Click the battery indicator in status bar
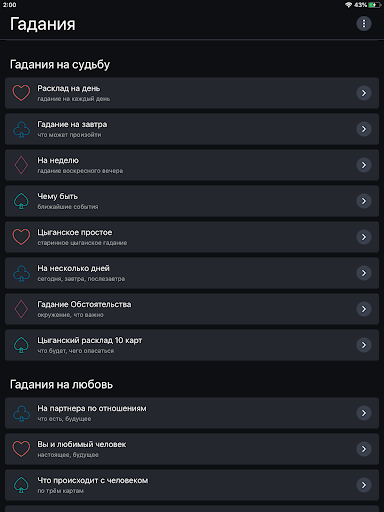The width and height of the screenshot is (384, 512). (375, 5)
